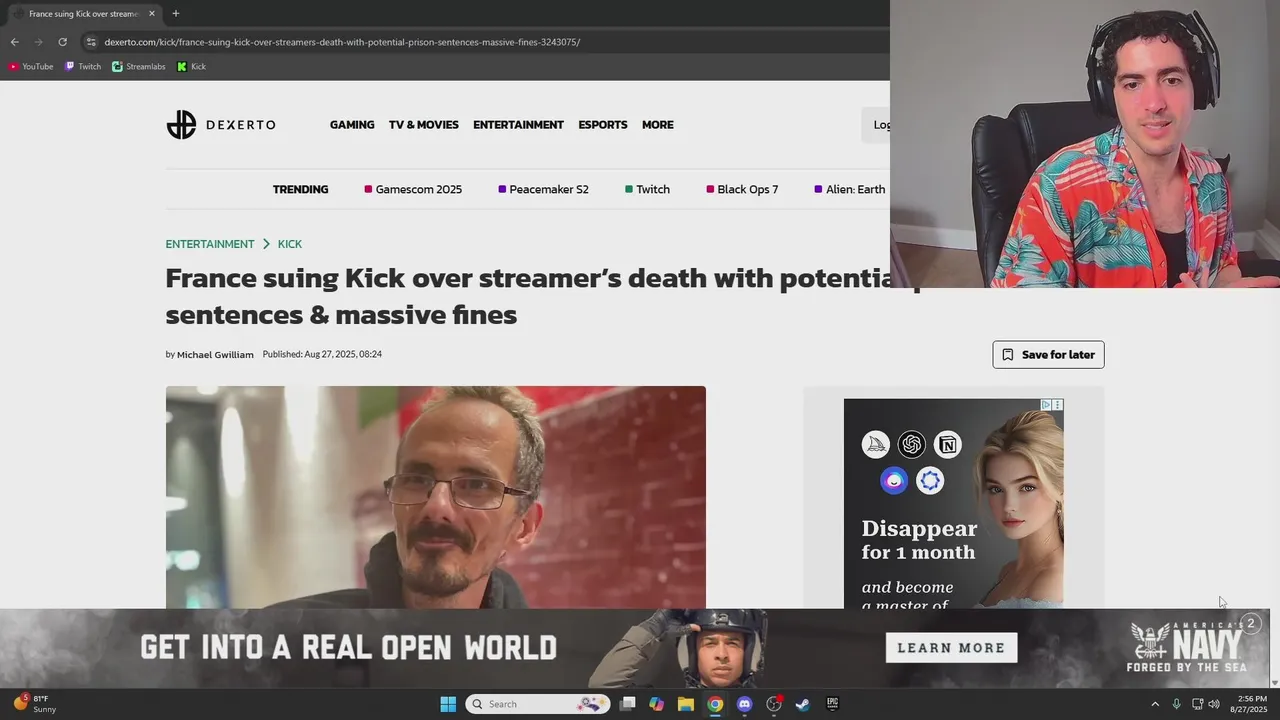The height and width of the screenshot is (720, 1280).
Task: Click the ENTERTAINMENT breadcrumb link
Action: [x=210, y=244]
